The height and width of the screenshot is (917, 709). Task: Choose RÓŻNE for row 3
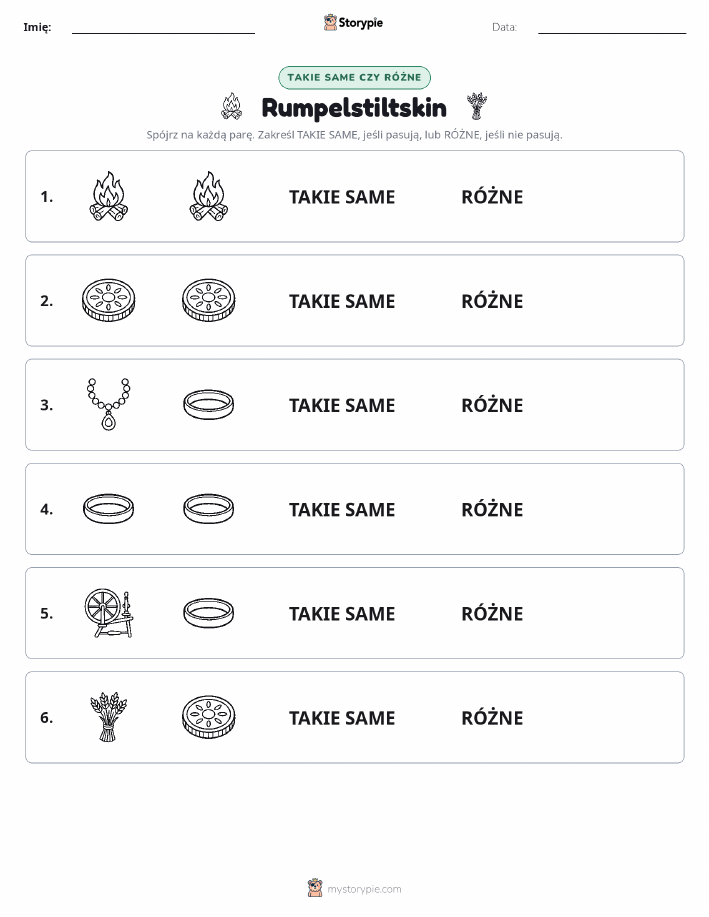click(493, 405)
